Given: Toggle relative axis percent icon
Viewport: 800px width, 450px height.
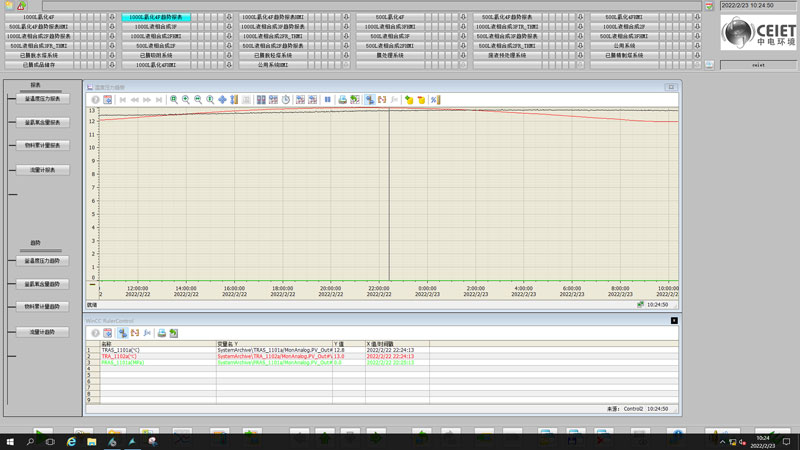Looking at the screenshot, I should point(435,100).
